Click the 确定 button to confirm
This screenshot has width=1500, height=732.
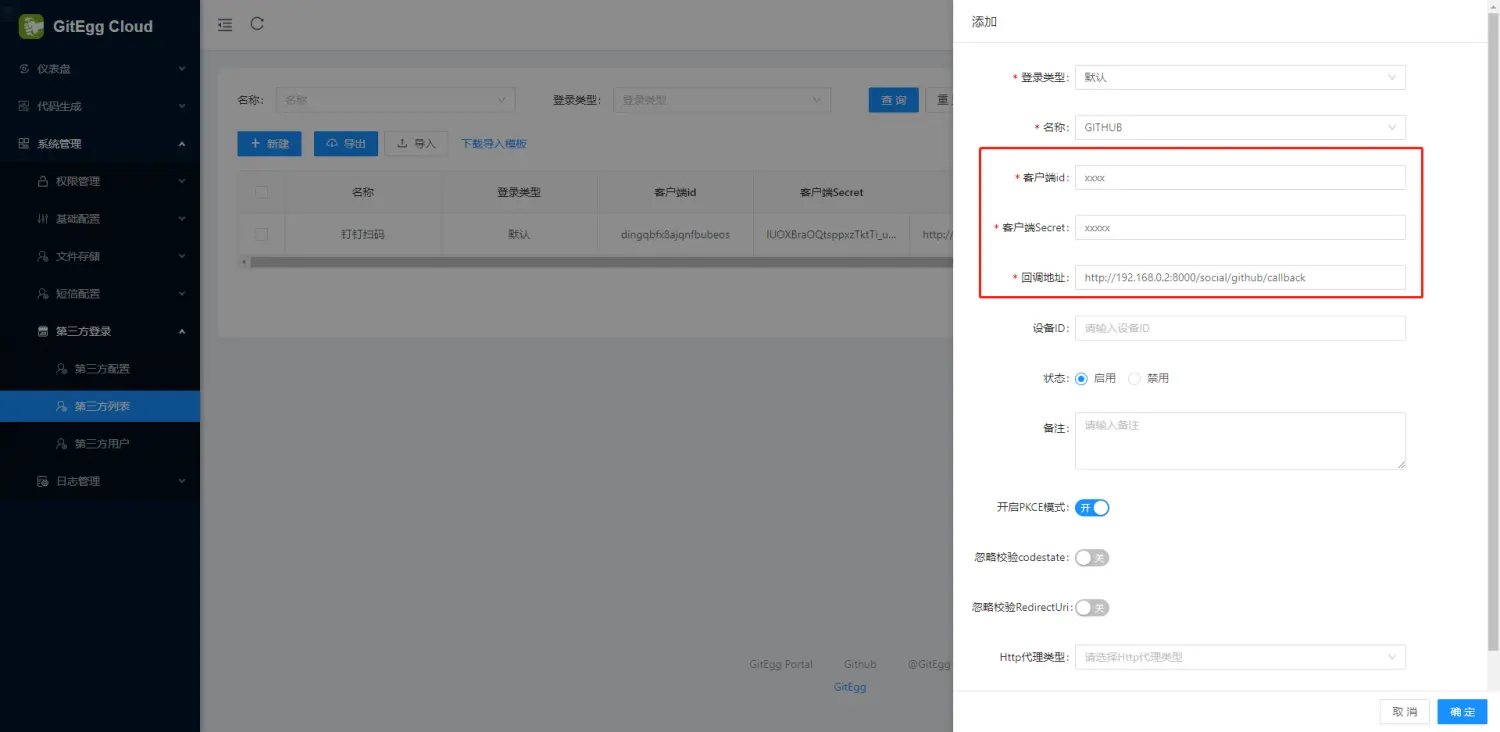coord(1462,712)
